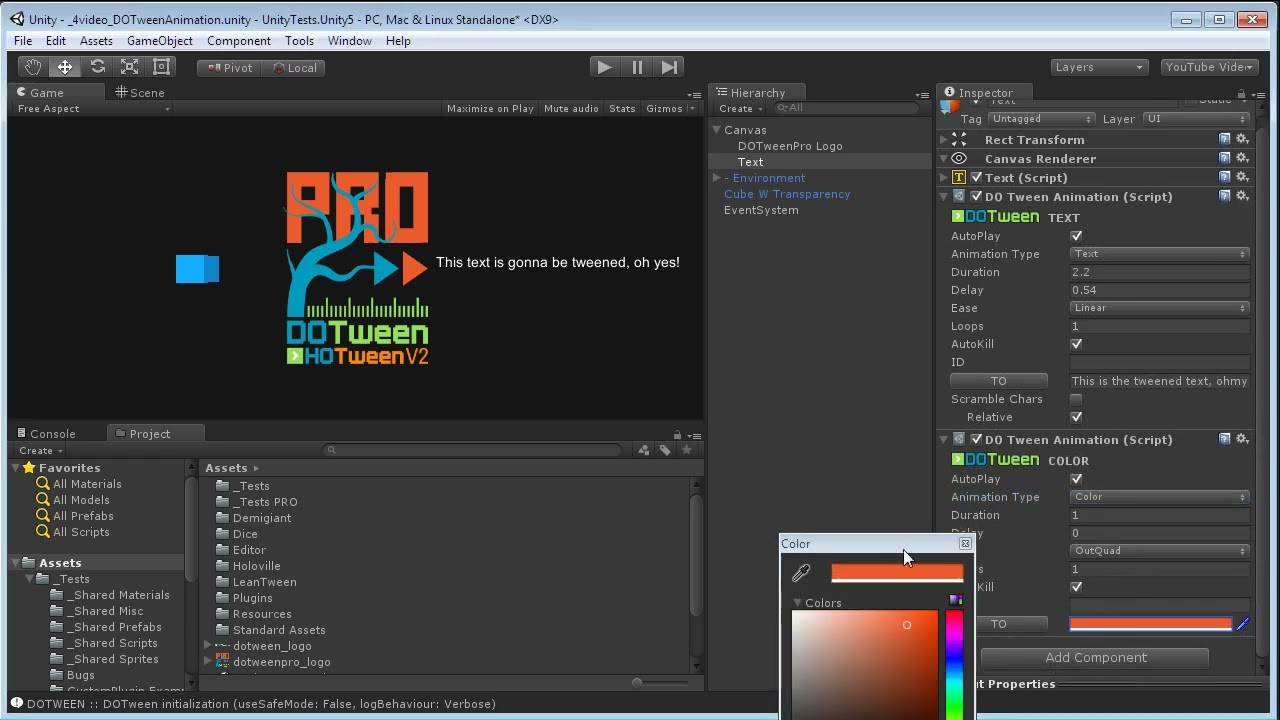Open Color DO Tween Animation gear menu
Screen dimensions: 1280x720
(1242, 439)
